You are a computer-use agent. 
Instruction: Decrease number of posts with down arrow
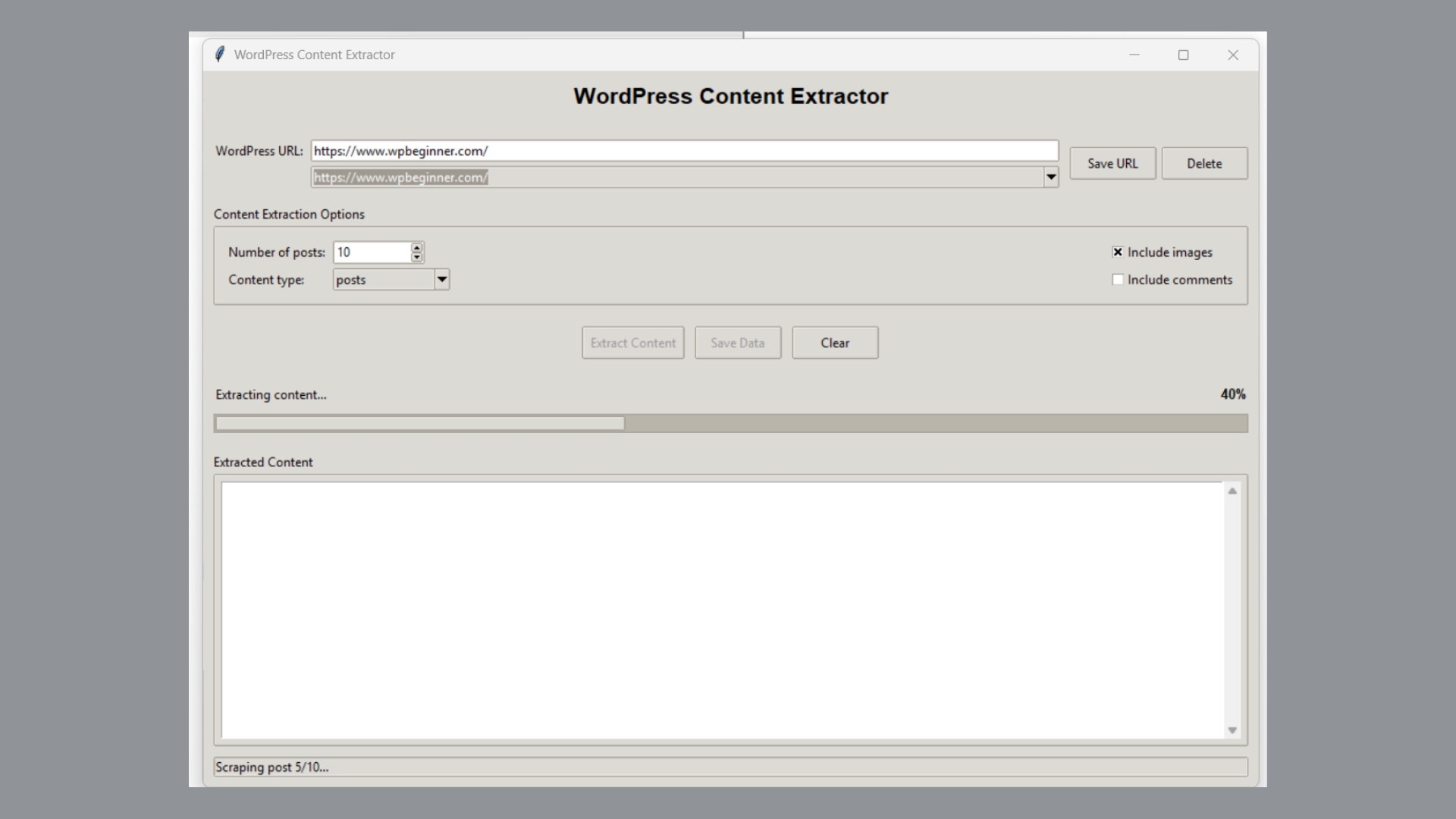pyautogui.click(x=416, y=257)
